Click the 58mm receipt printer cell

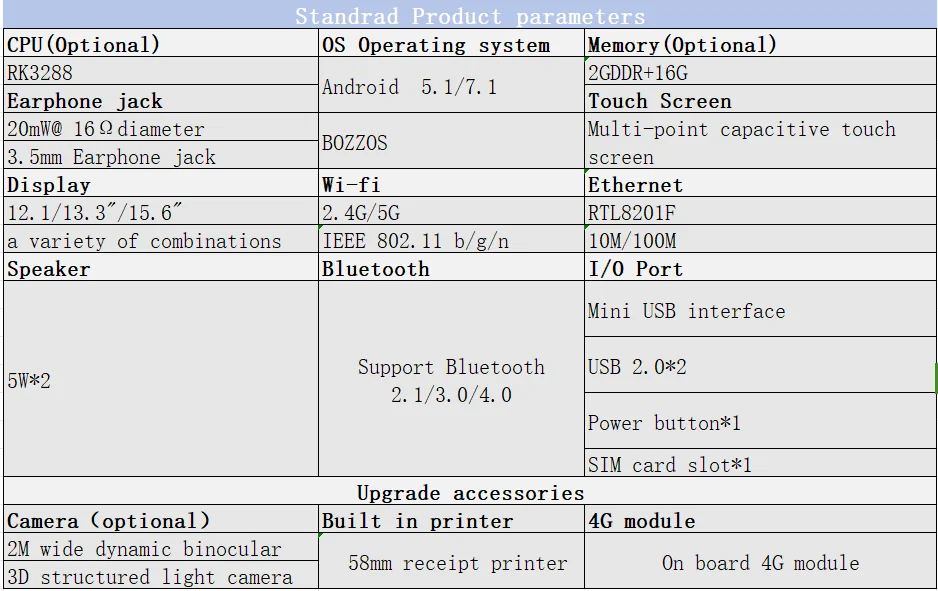point(452,561)
